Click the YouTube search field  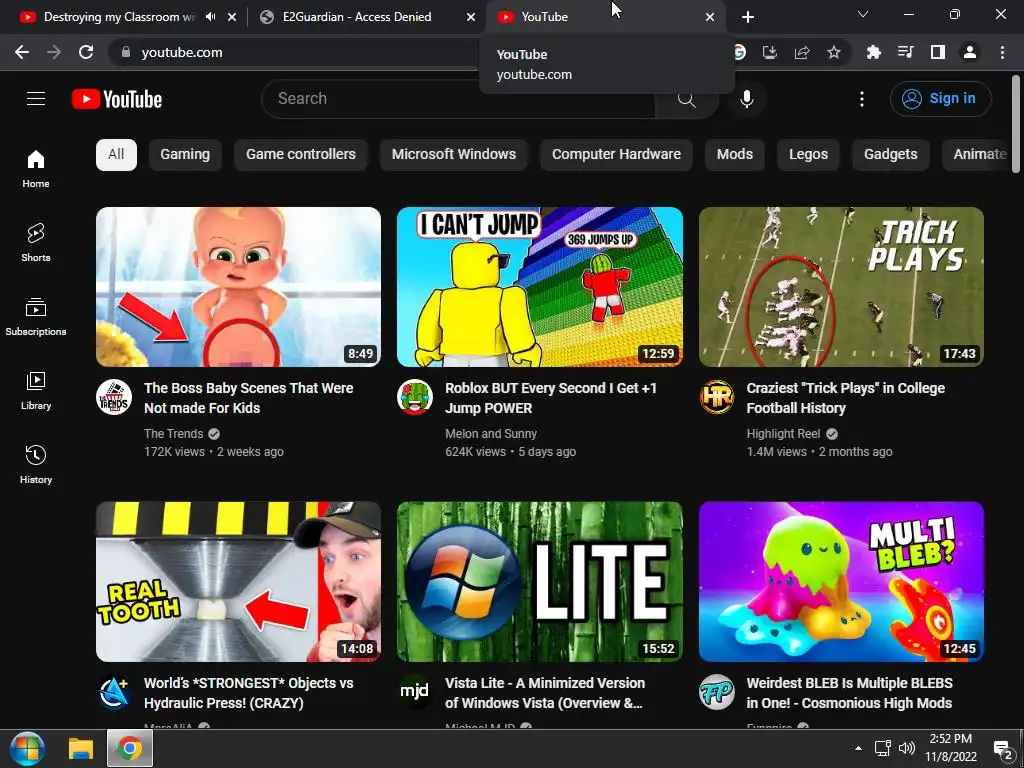(458, 99)
